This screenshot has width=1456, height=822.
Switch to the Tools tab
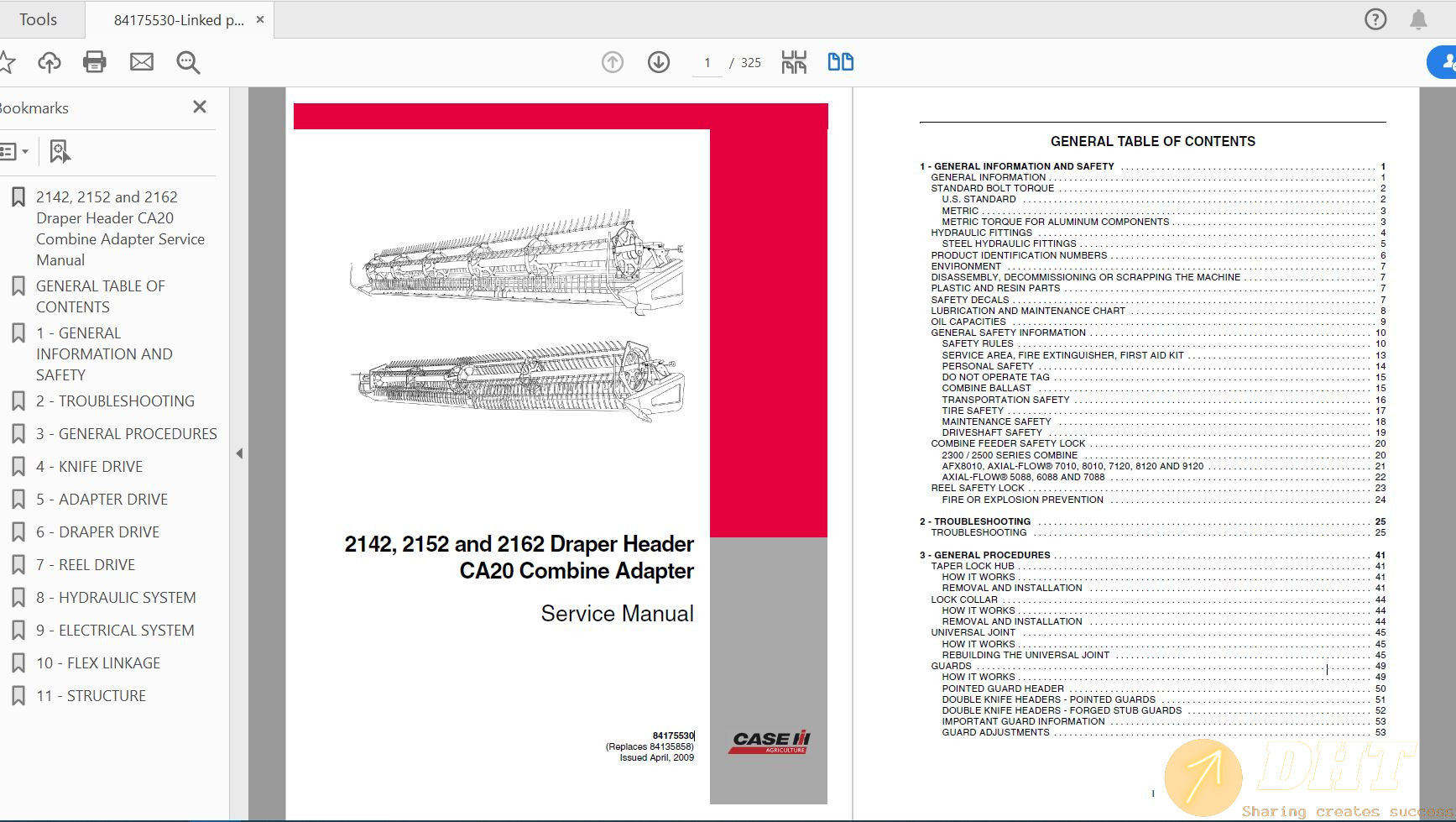point(39,18)
